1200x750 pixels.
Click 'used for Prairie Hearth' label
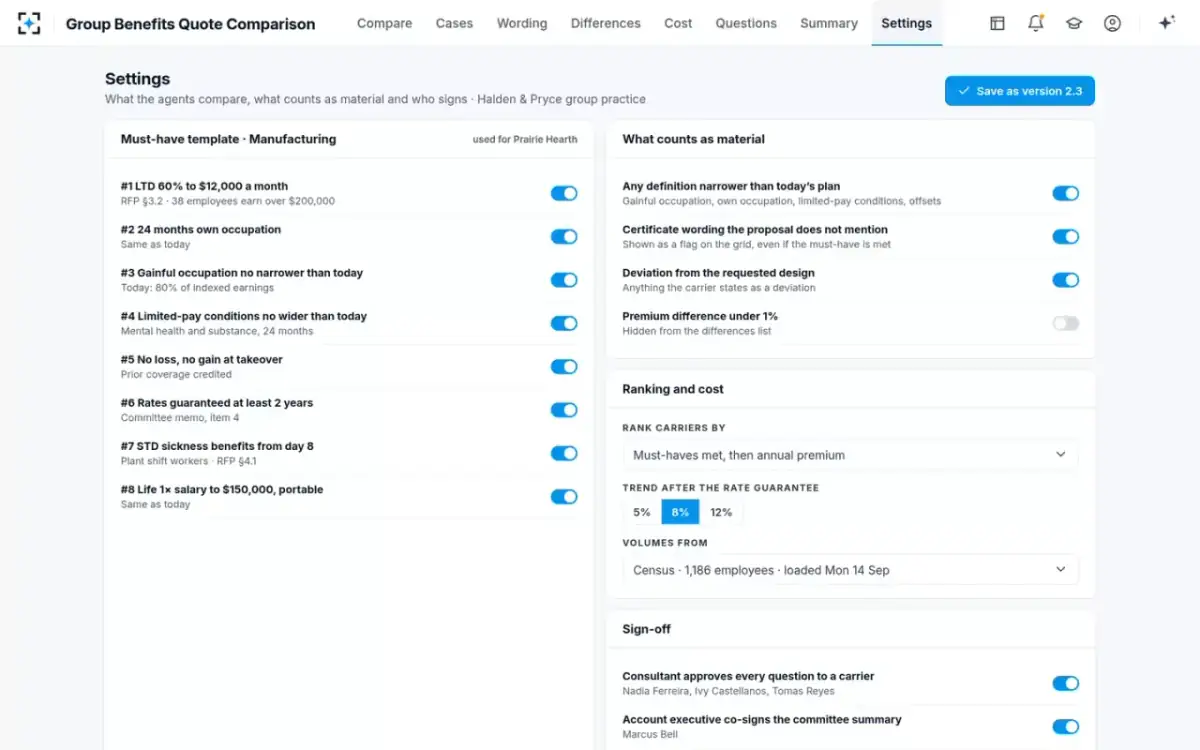(525, 139)
